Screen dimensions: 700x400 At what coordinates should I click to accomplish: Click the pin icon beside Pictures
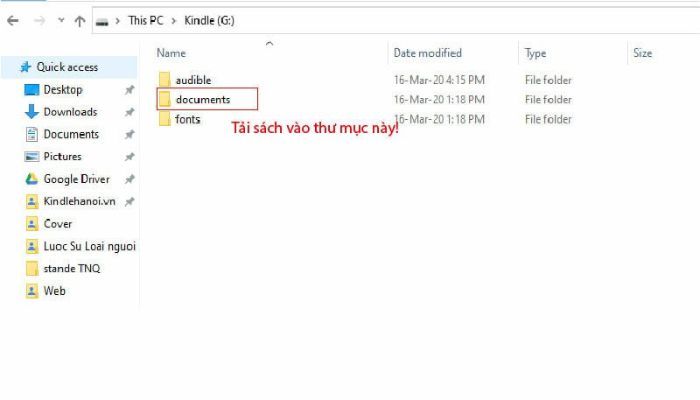pyautogui.click(x=129, y=157)
